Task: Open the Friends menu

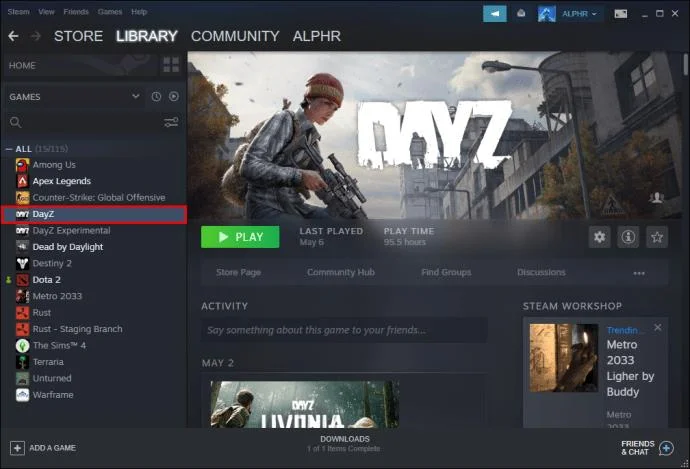Action: click(76, 12)
